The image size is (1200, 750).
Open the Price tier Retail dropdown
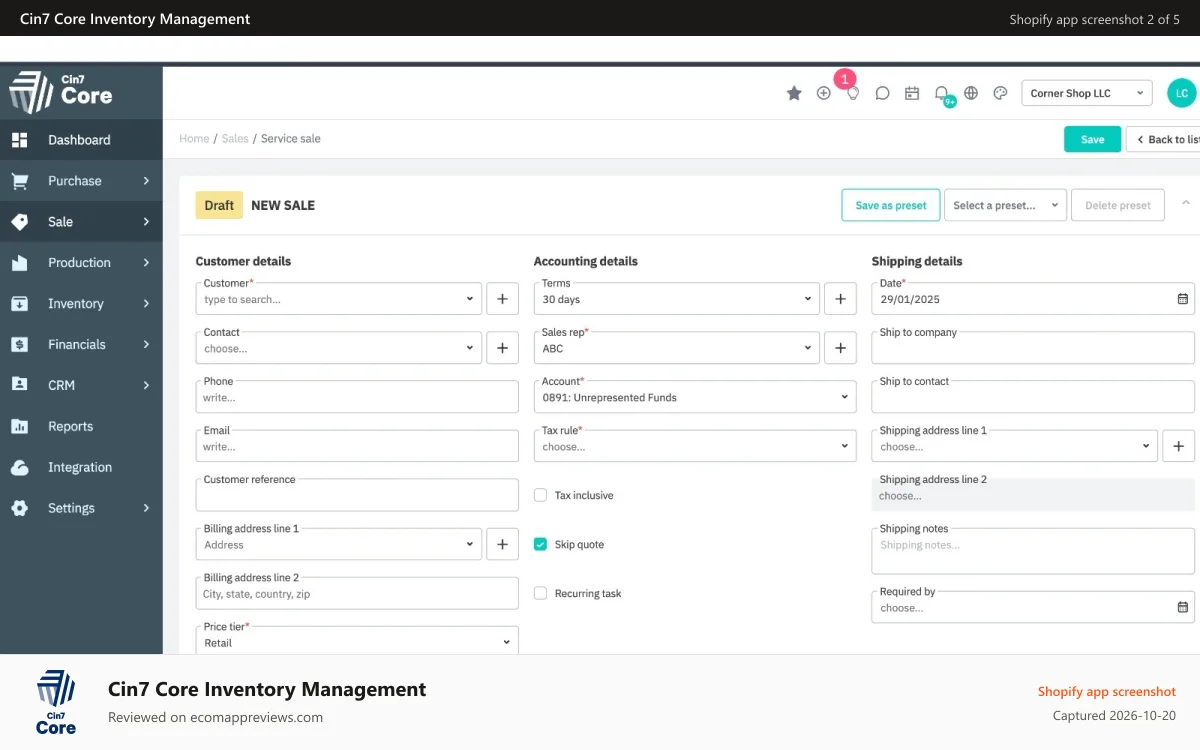tap(357, 642)
